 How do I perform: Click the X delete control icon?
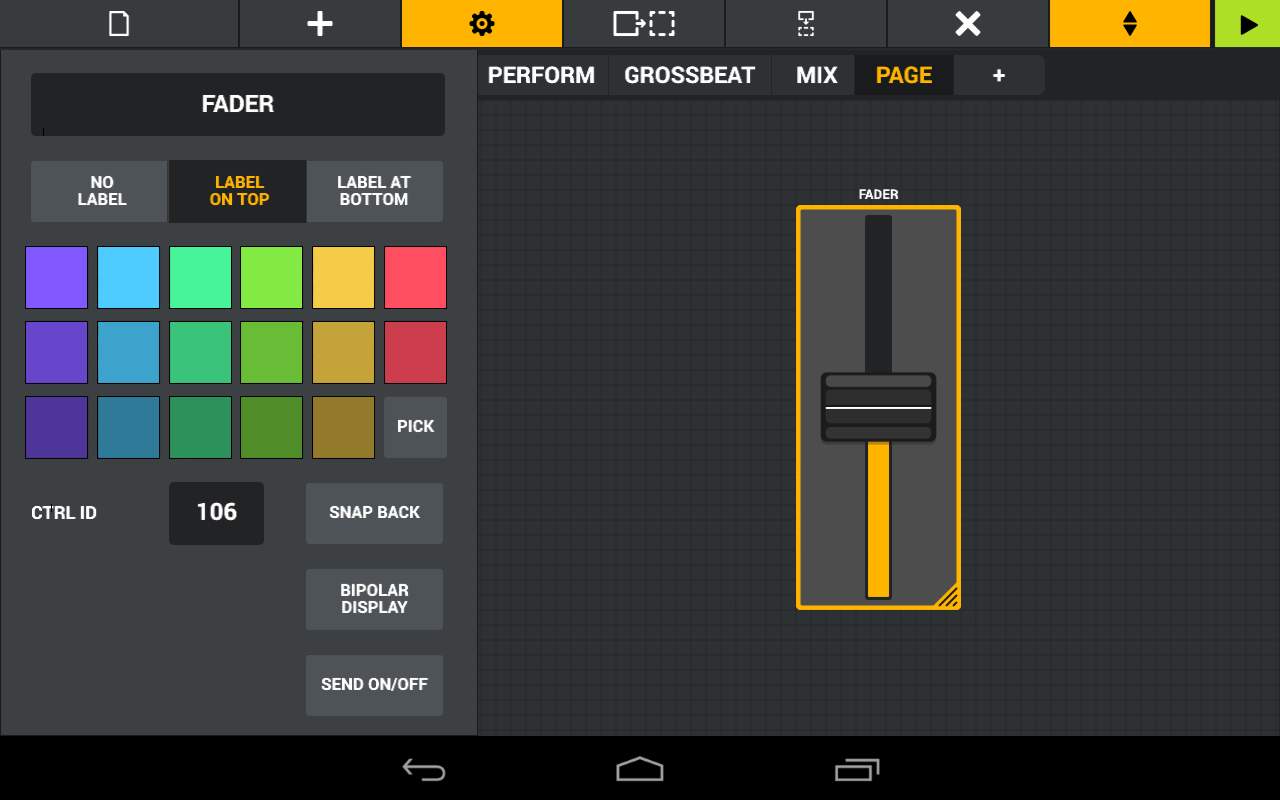(x=968, y=24)
